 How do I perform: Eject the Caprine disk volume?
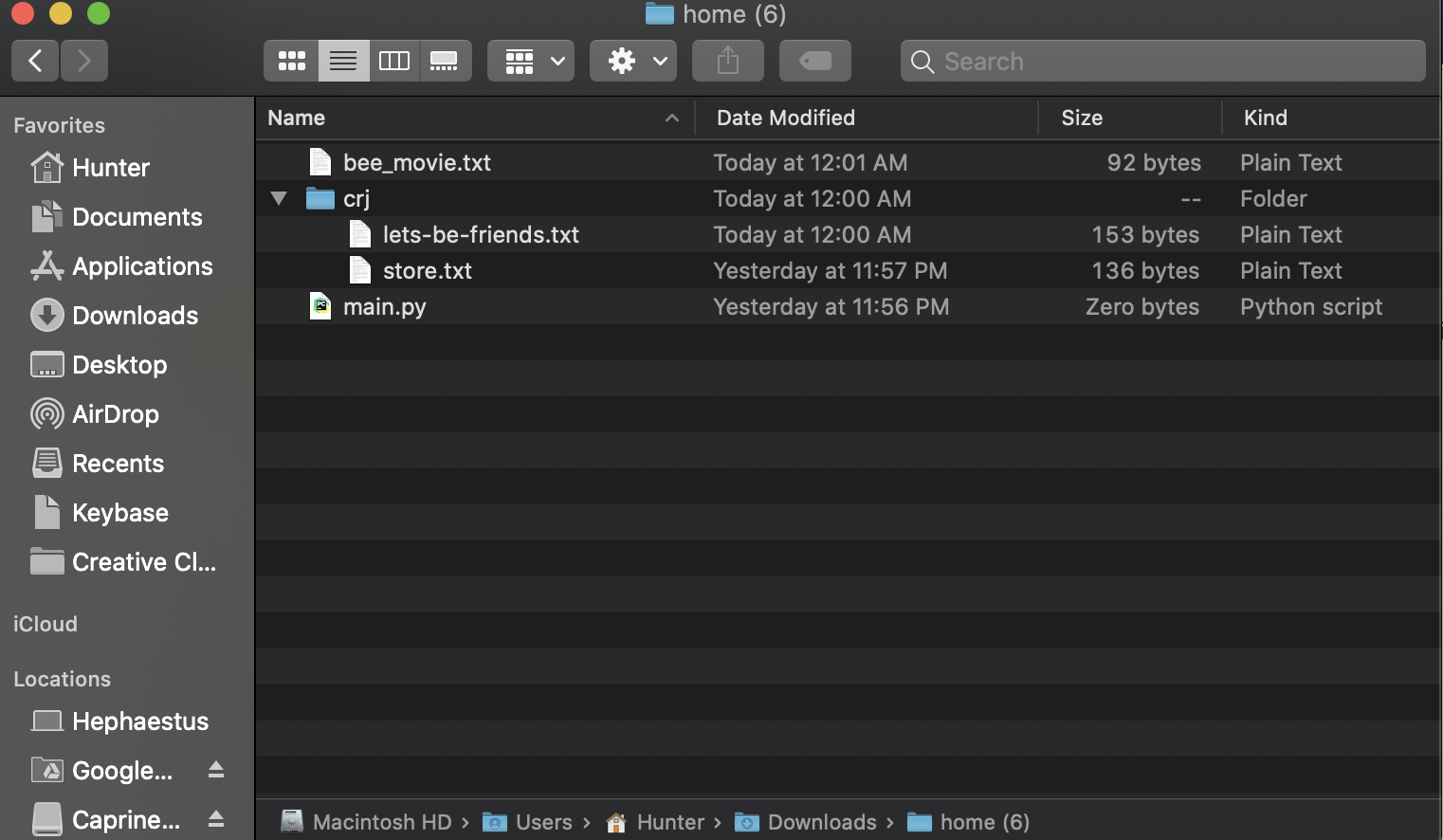click(216, 818)
